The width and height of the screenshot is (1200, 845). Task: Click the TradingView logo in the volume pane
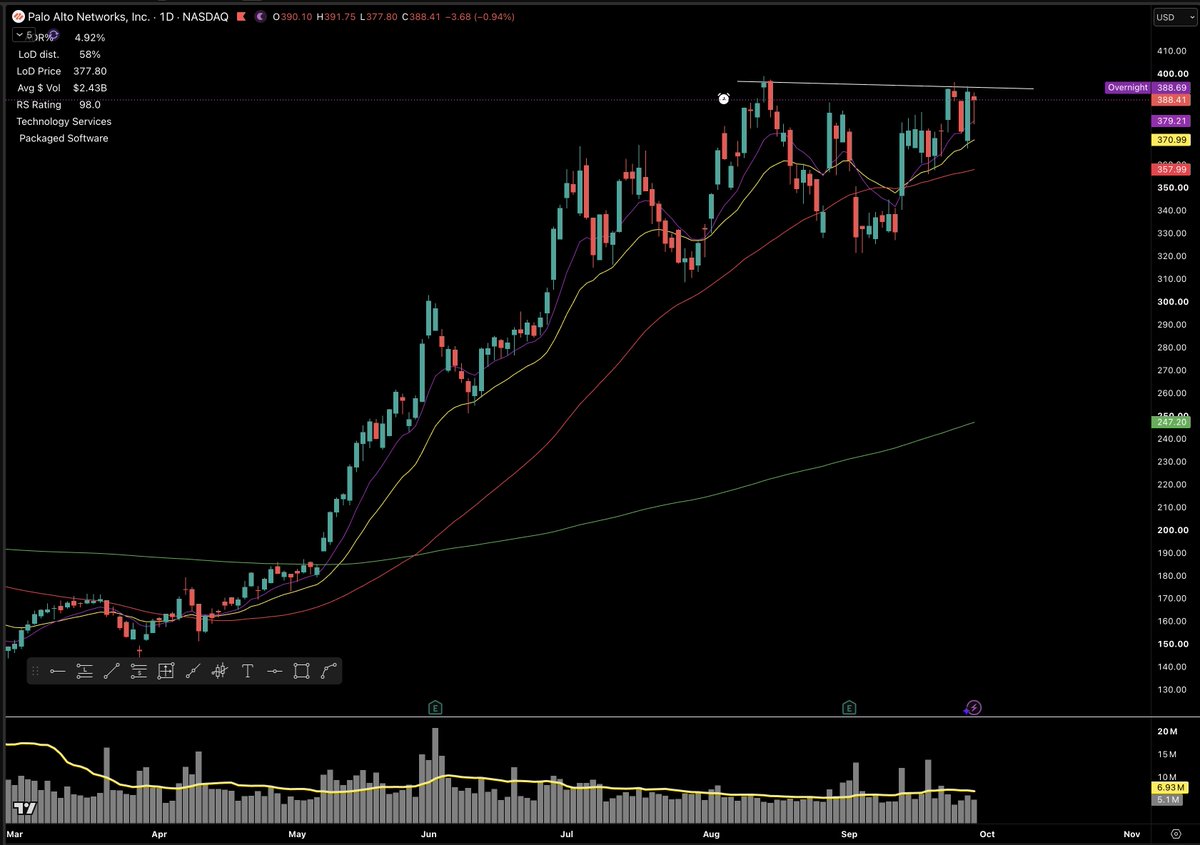[25, 808]
